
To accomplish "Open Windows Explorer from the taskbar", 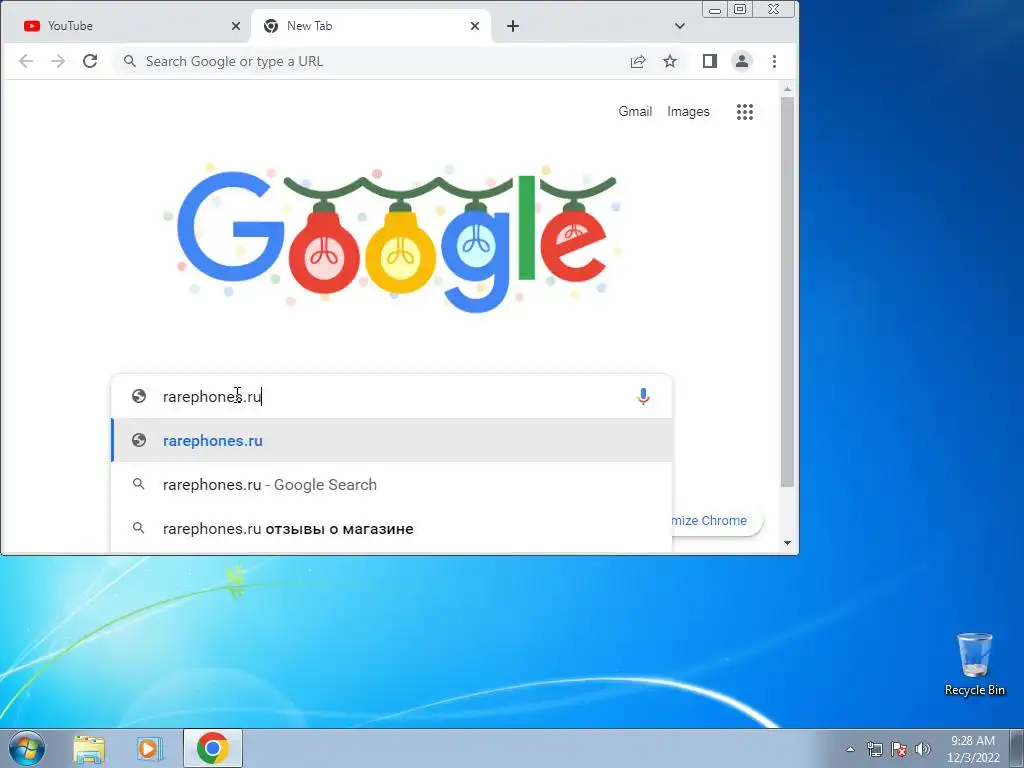I will pos(89,749).
